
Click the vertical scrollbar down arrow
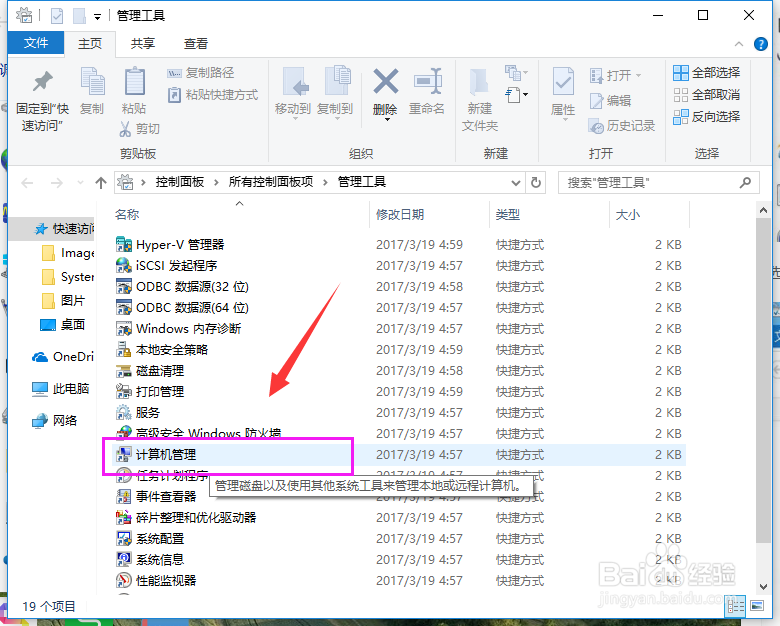[763, 587]
